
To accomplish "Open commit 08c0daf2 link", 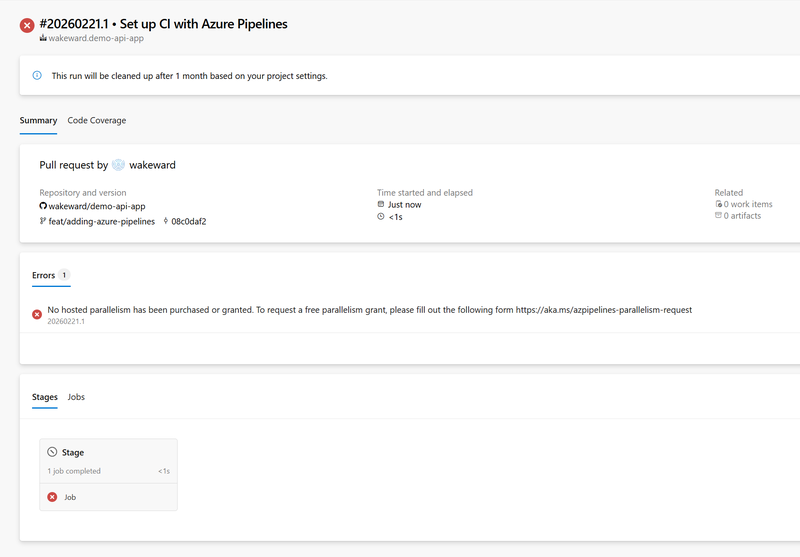I will [189, 221].
